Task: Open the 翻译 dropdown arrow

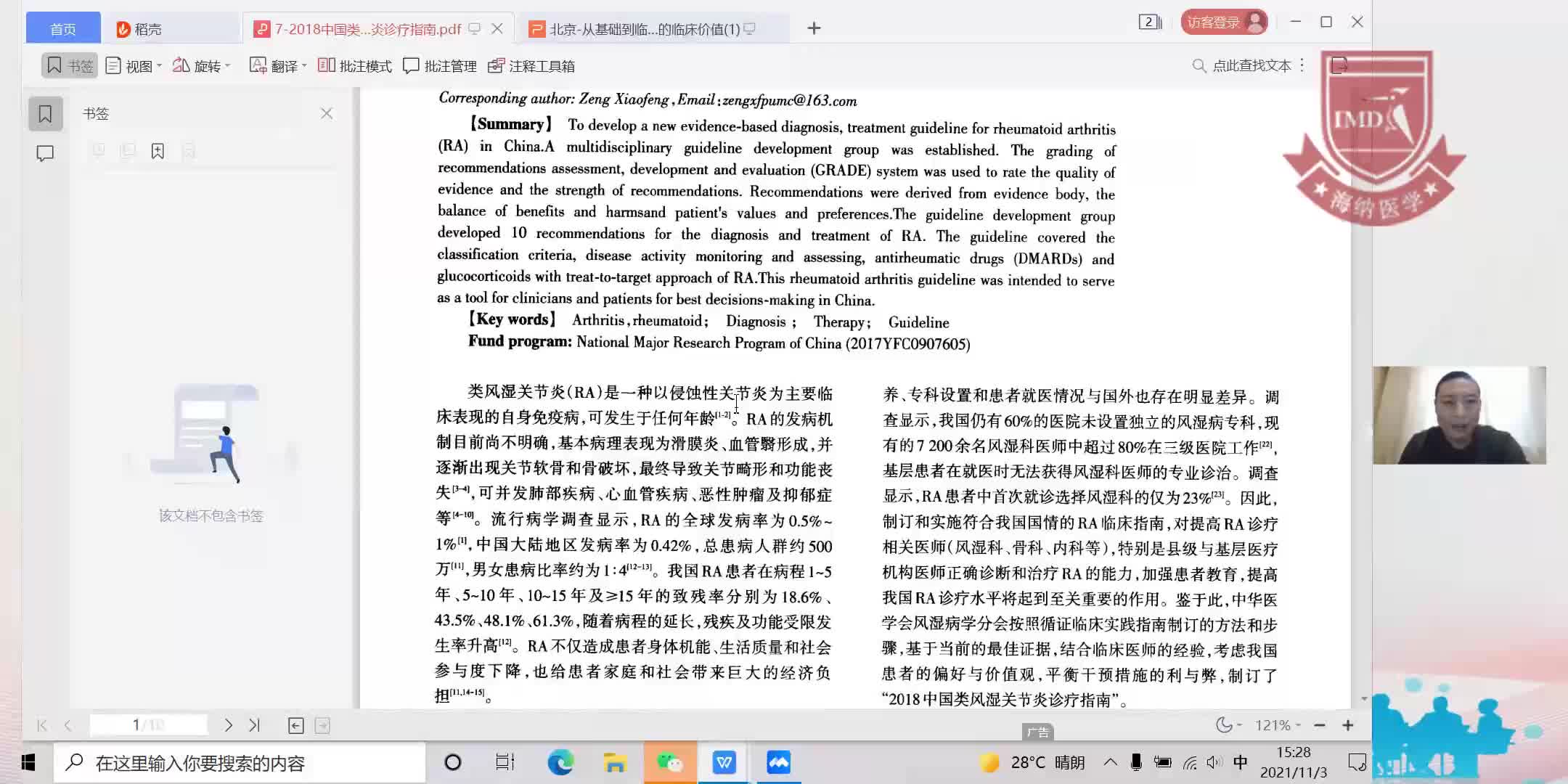Action: tap(306, 65)
